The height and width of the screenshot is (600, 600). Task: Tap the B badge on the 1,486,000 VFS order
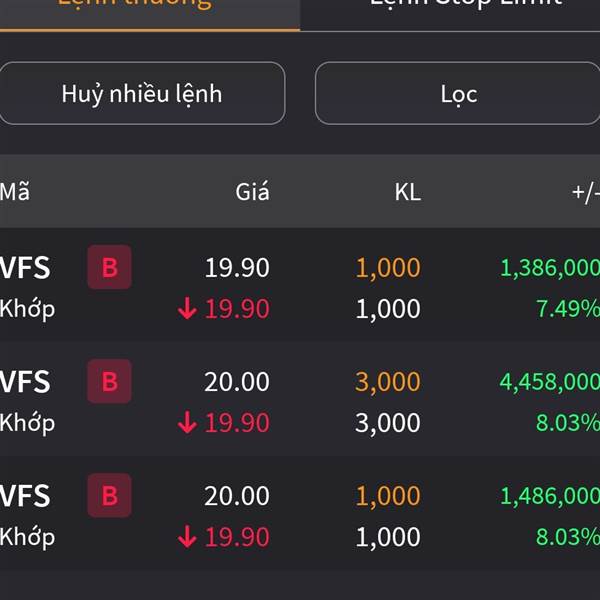[109, 495]
